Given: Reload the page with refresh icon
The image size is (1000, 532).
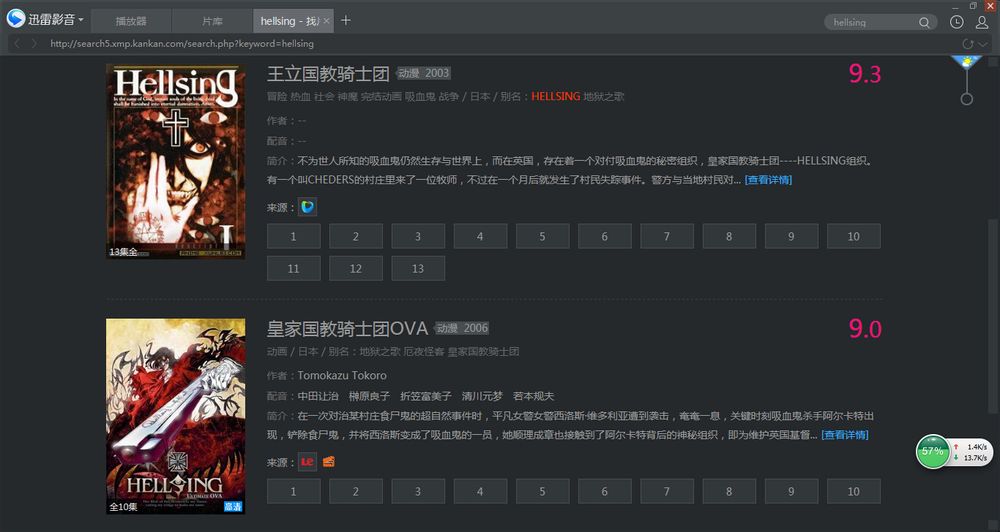Looking at the screenshot, I should coord(967,44).
